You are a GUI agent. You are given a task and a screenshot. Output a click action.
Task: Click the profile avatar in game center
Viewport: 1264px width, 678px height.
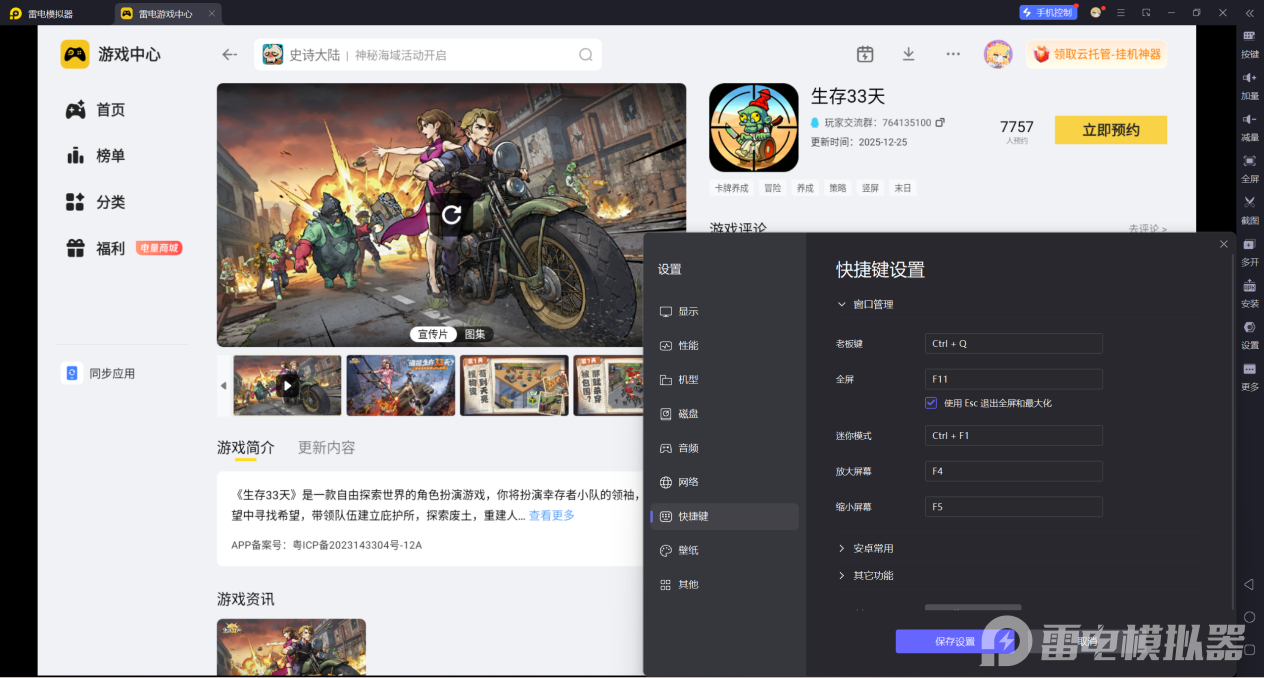[x=998, y=54]
